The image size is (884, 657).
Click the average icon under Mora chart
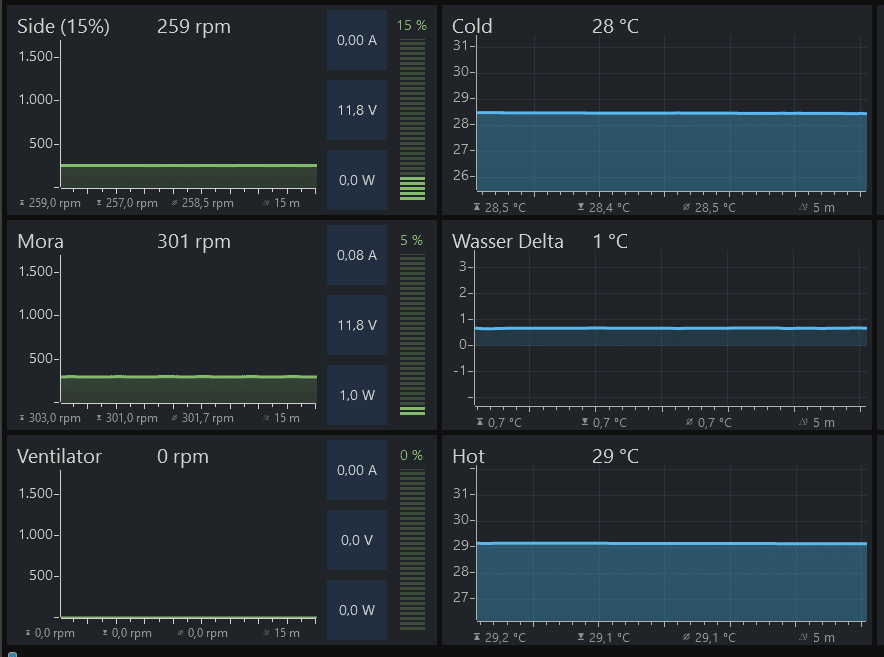point(175,418)
